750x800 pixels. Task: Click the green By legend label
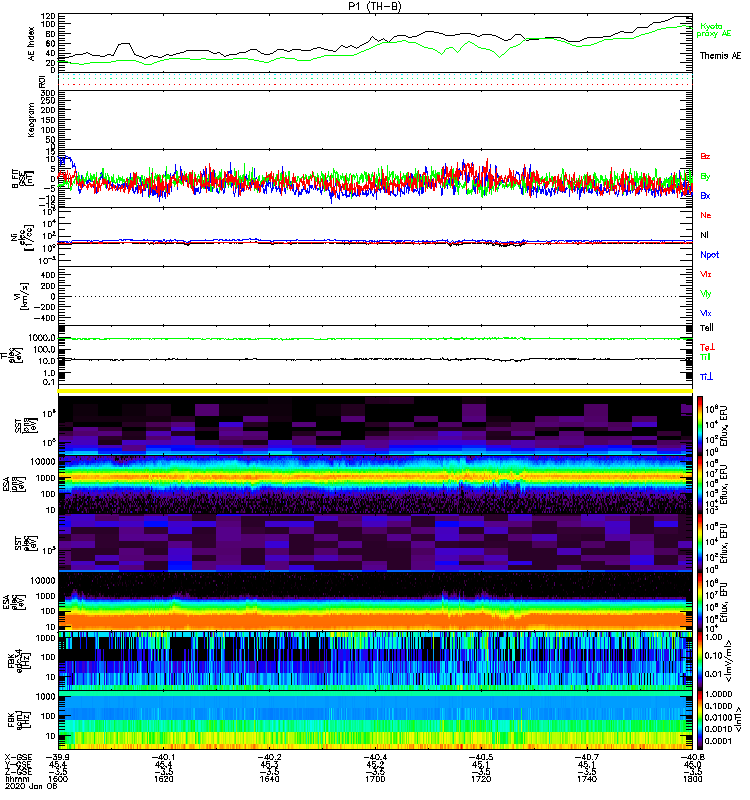pyautogui.click(x=705, y=177)
